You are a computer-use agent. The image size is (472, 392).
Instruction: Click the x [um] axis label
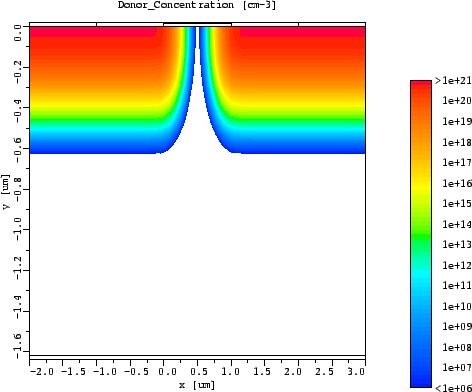[x=197, y=385]
